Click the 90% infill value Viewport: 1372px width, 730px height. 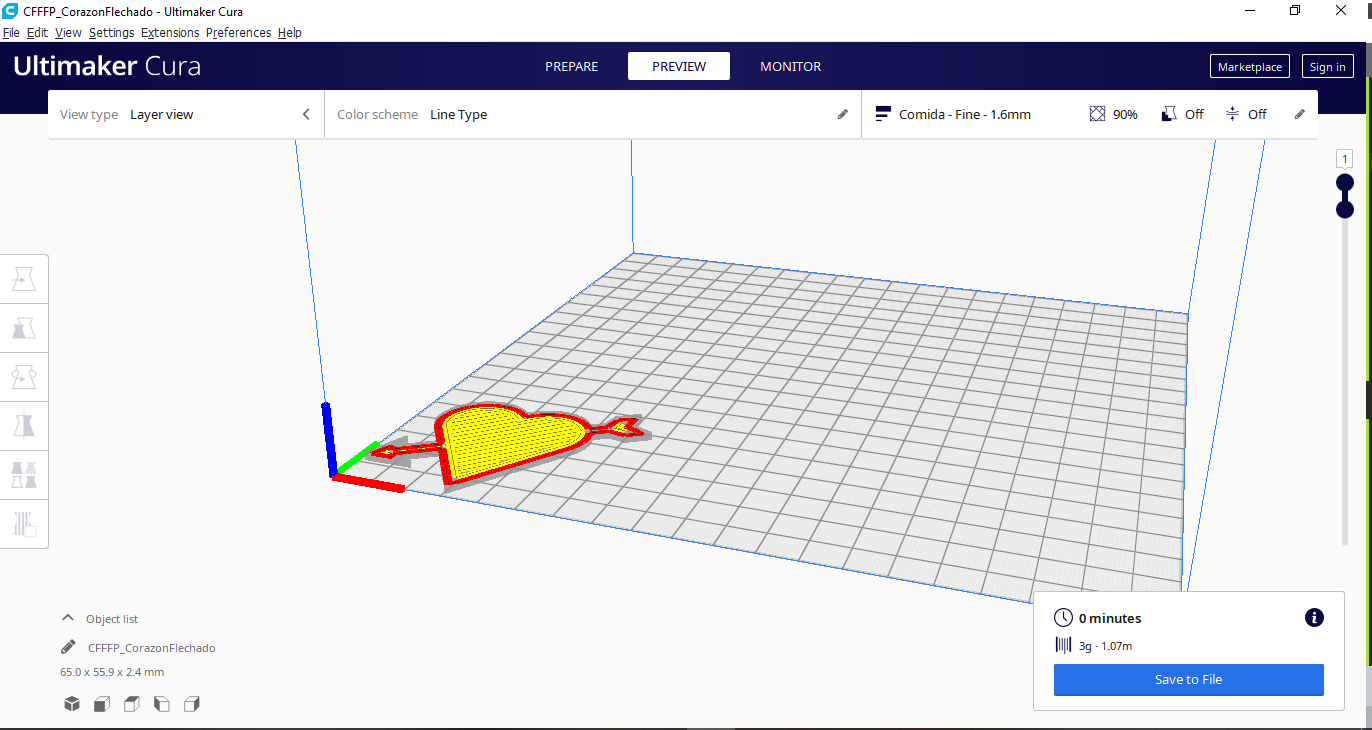click(1125, 115)
